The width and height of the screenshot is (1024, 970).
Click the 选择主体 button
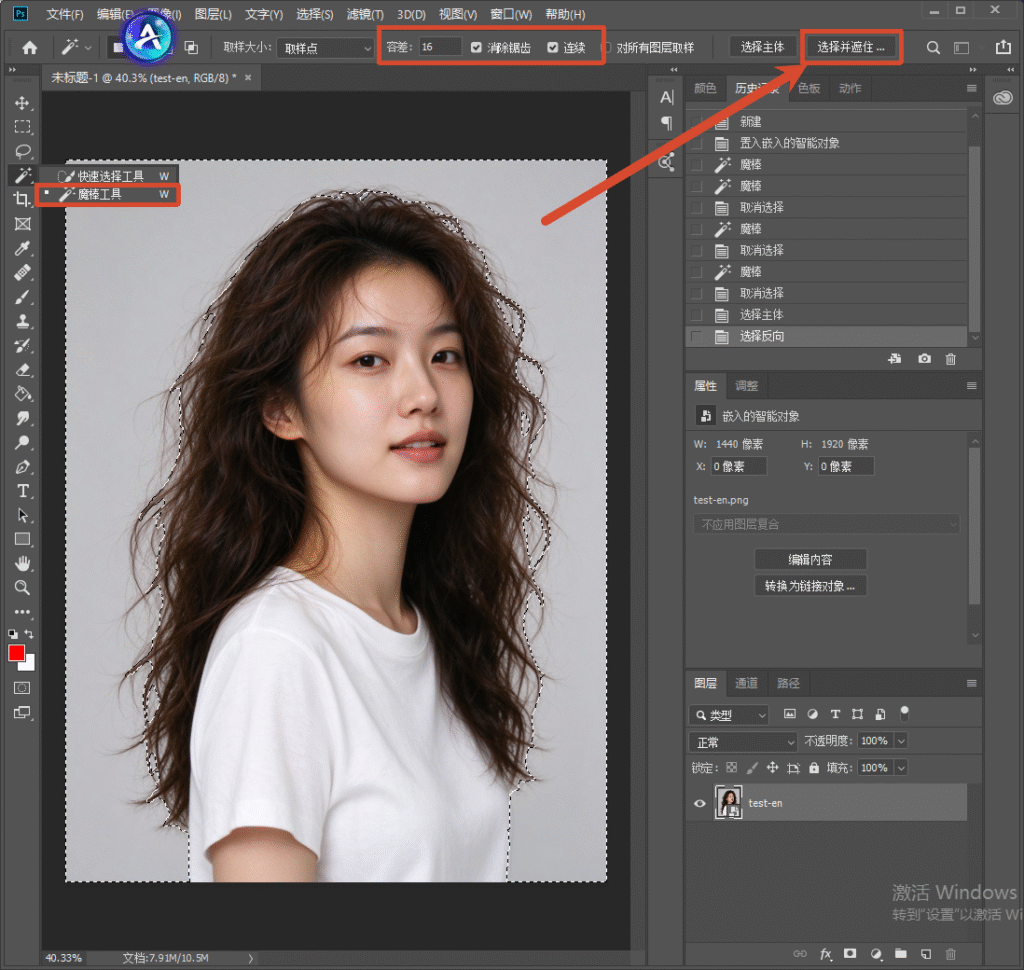[762, 47]
